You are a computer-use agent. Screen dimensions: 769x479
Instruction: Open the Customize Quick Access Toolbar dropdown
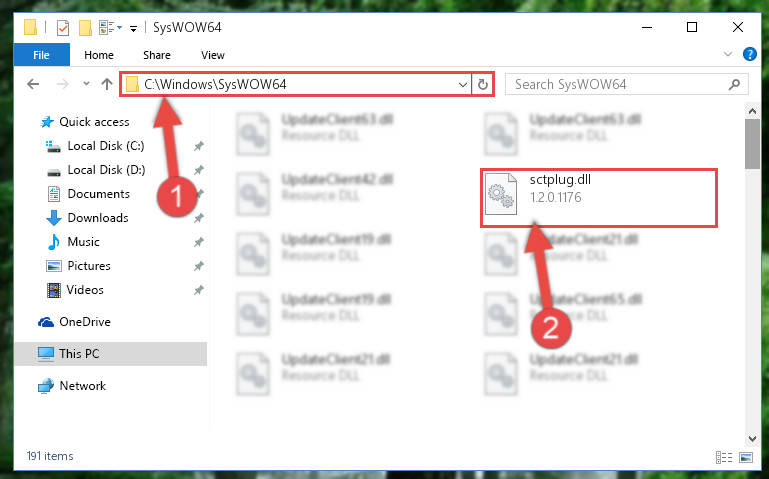[133, 28]
